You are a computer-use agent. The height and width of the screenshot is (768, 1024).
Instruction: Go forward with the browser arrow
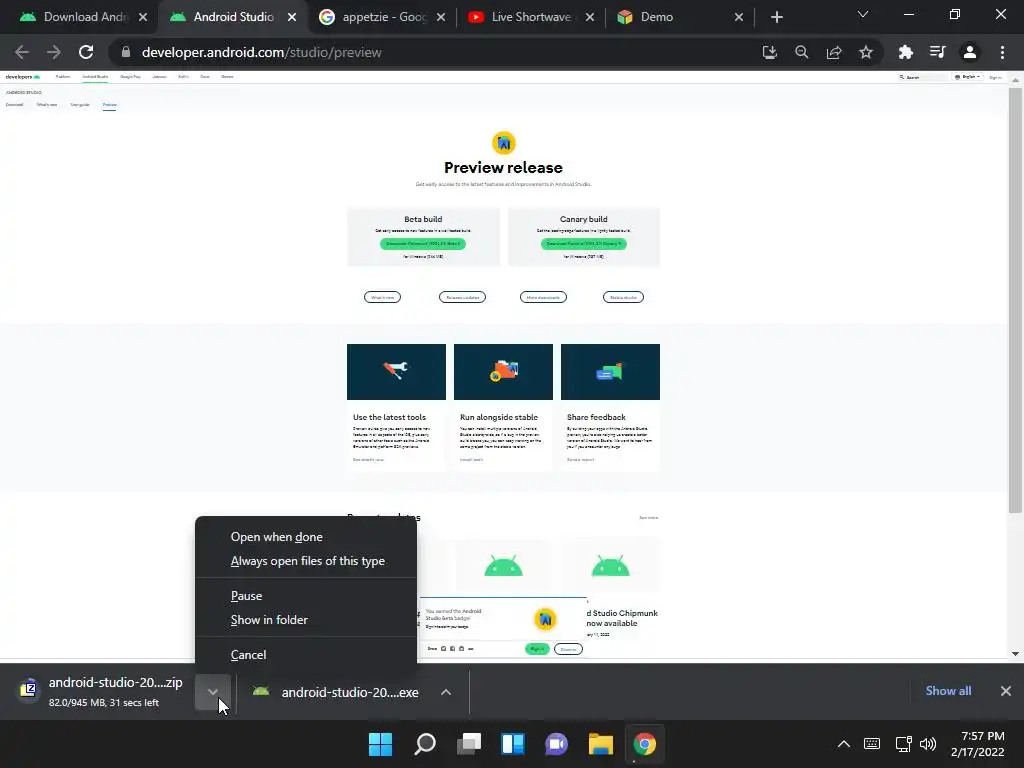54,52
